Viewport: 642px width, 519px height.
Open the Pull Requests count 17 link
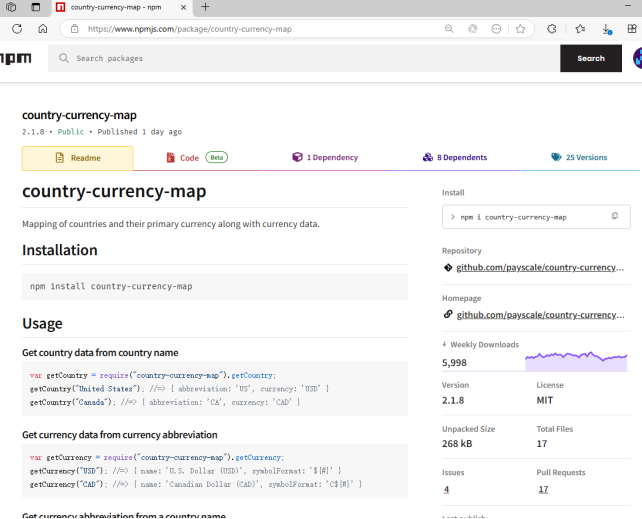pyautogui.click(x=543, y=490)
